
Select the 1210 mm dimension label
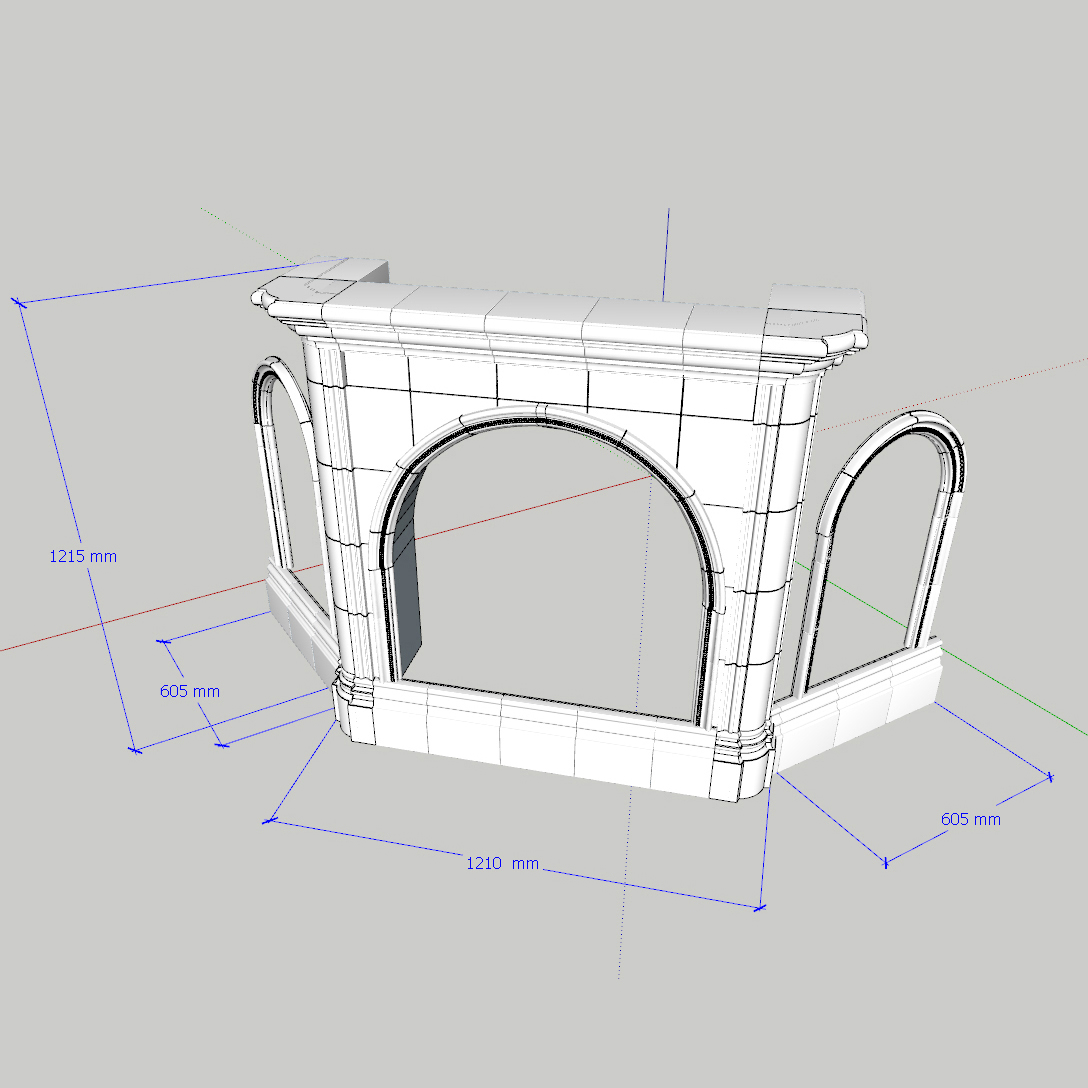[502, 864]
